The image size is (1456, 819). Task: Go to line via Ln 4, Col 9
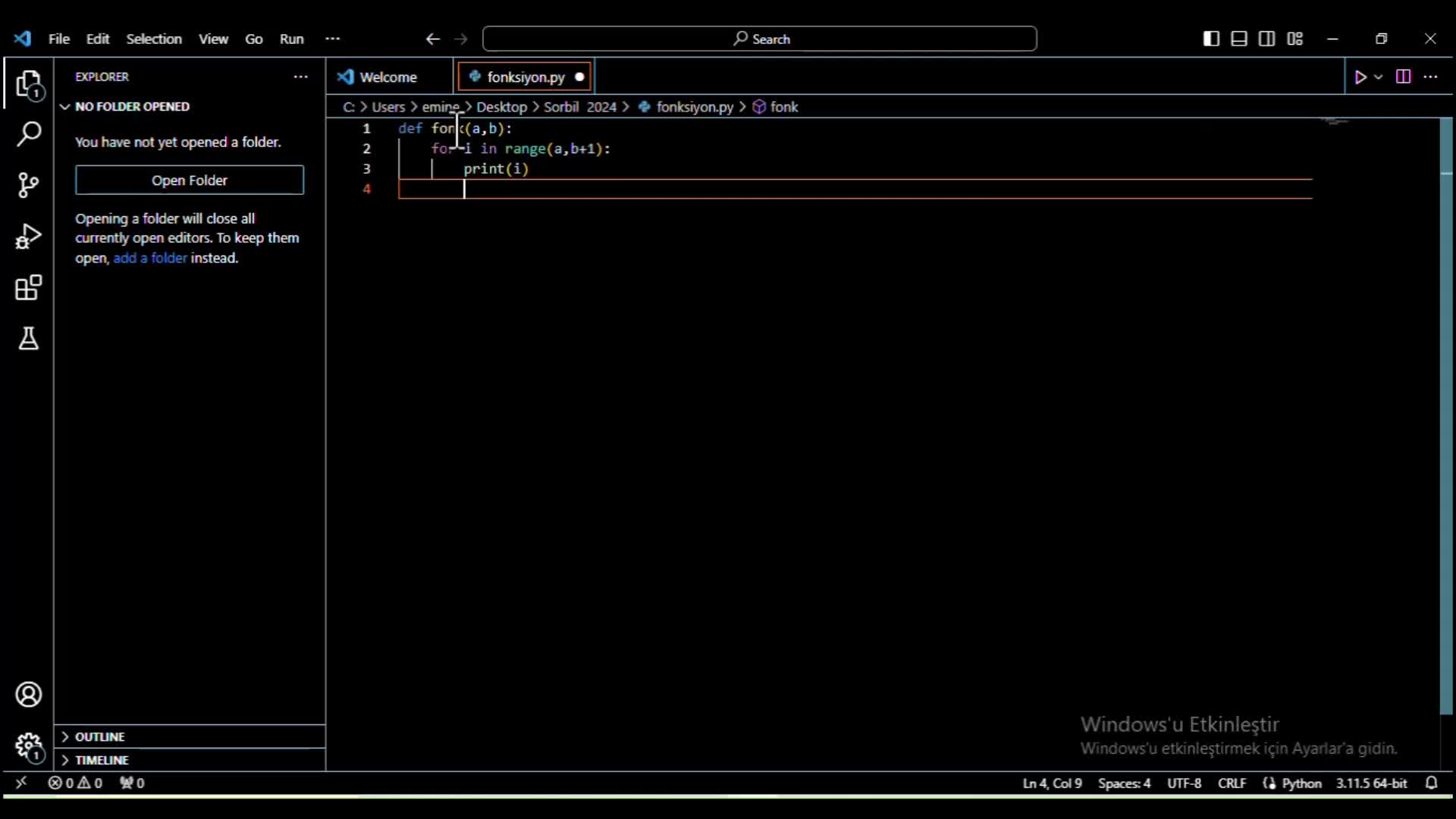point(1052,783)
